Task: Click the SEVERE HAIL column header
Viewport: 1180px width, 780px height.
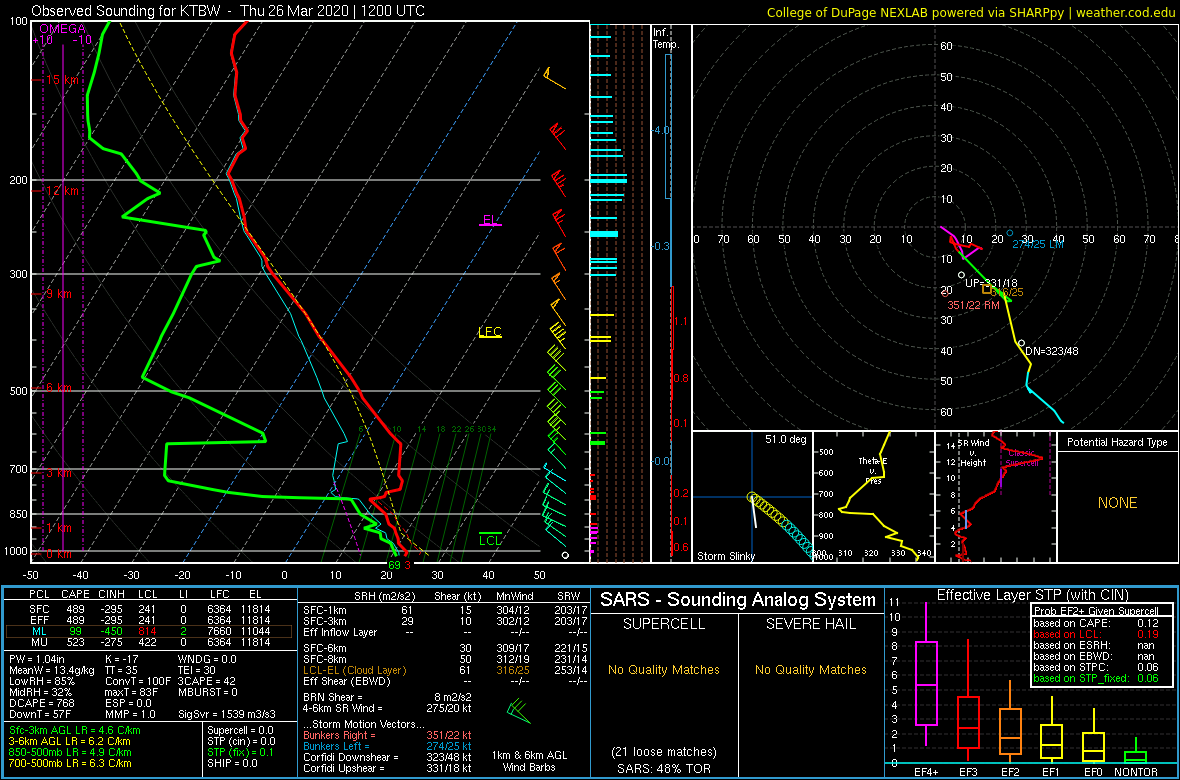Action: coord(812,626)
